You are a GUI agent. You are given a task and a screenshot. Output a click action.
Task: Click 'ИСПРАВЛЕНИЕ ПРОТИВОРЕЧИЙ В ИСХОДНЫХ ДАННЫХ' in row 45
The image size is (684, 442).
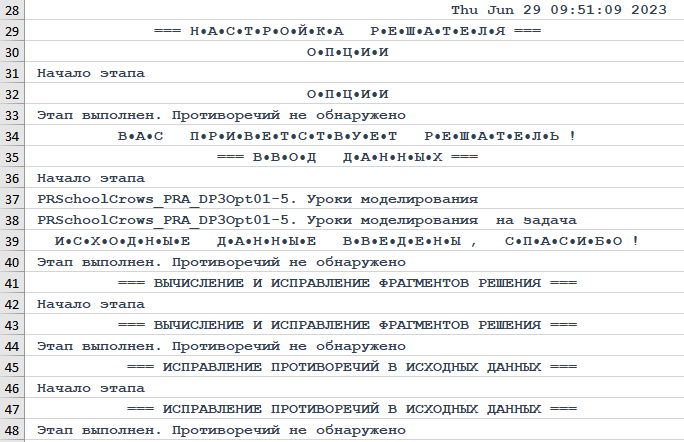(x=347, y=367)
